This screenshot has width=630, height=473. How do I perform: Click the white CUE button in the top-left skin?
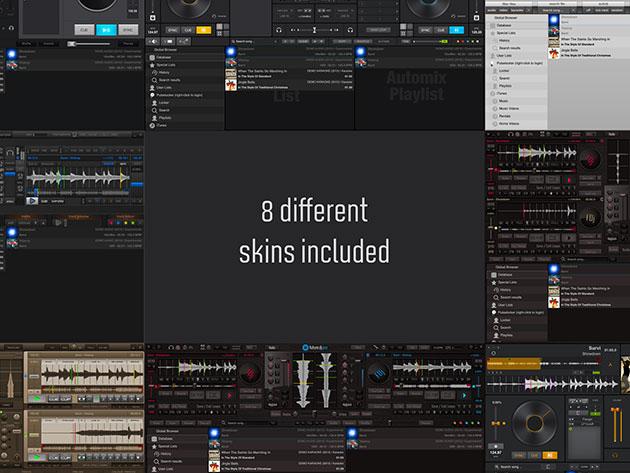point(84,30)
